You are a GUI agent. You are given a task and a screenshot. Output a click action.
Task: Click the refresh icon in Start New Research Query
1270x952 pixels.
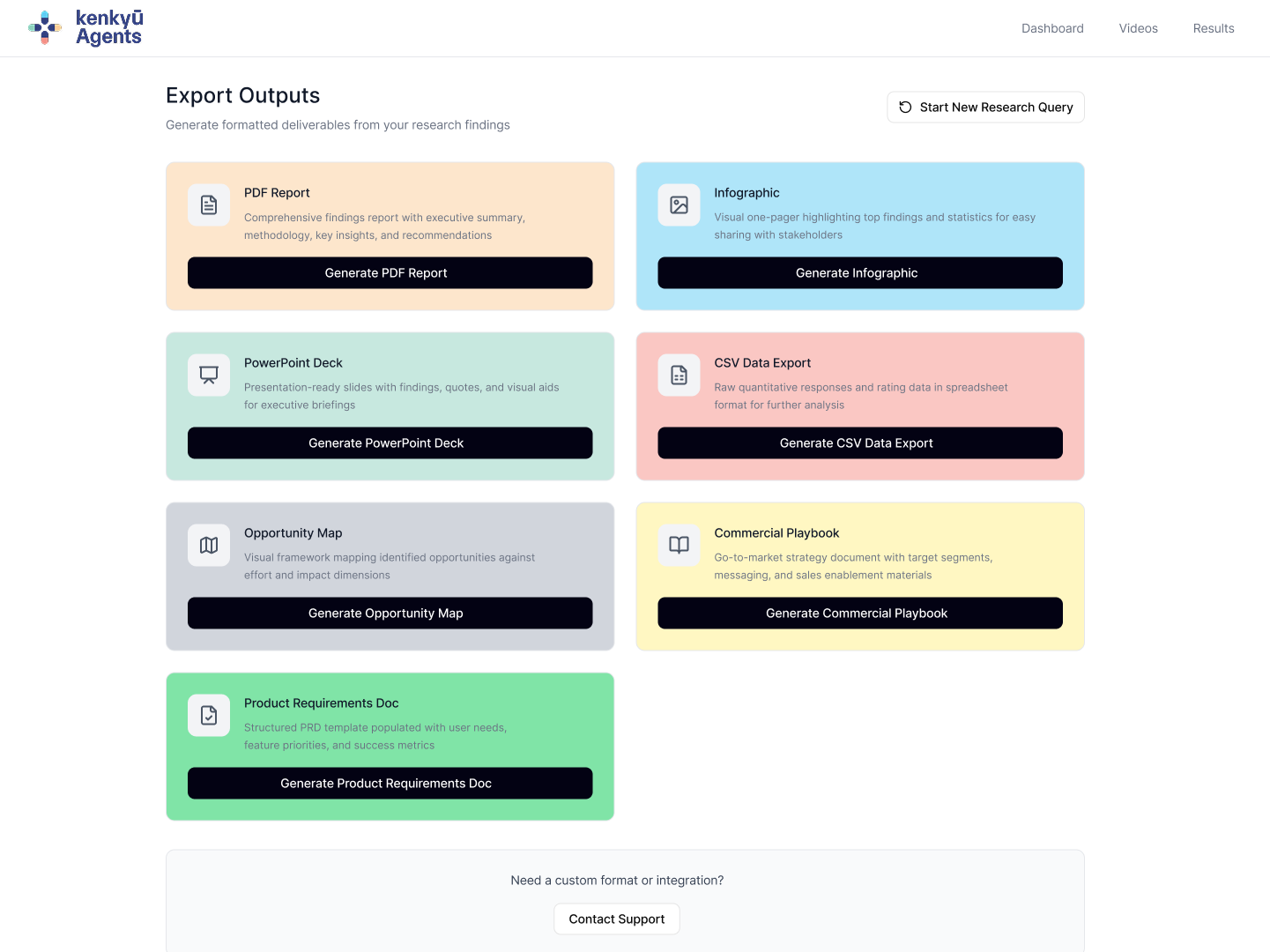[x=905, y=108]
